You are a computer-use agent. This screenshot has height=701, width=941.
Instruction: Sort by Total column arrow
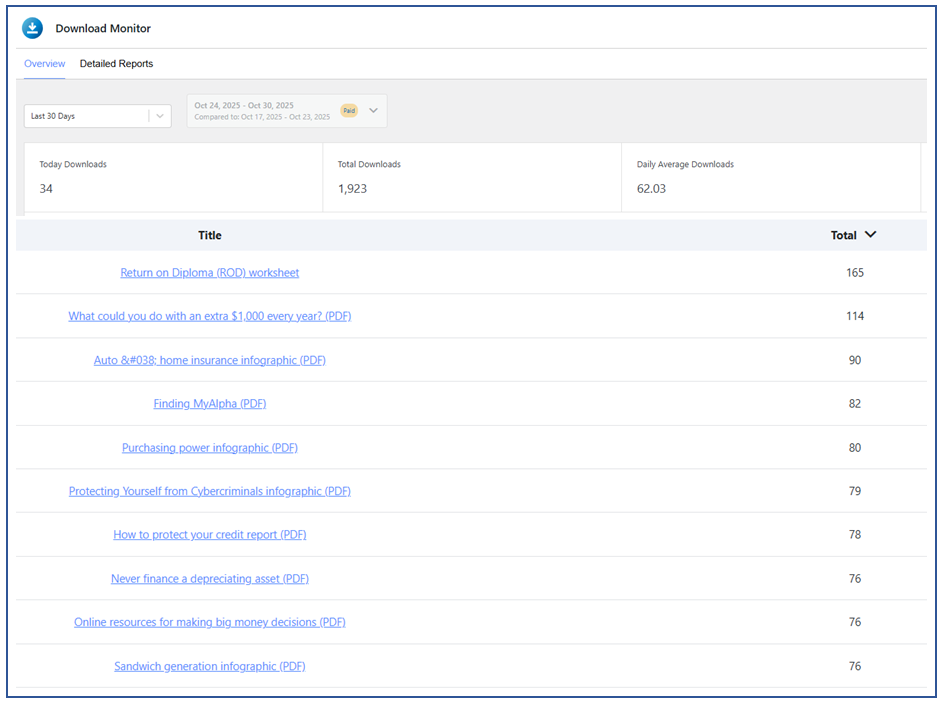[870, 235]
